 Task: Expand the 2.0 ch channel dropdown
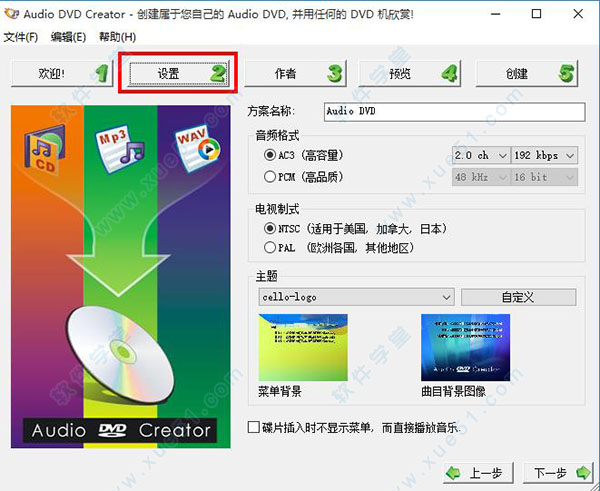pyautogui.click(x=479, y=156)
